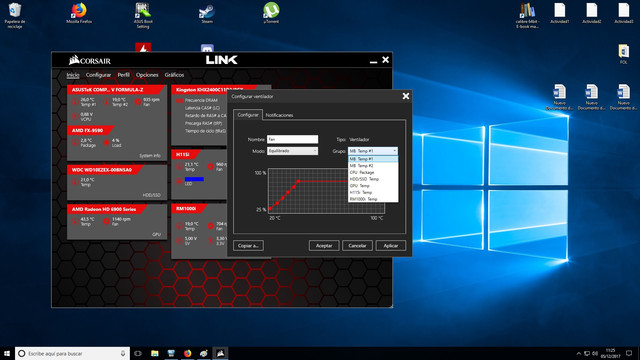
Task: Click the Cancelar button
Action: coord(357,246)
